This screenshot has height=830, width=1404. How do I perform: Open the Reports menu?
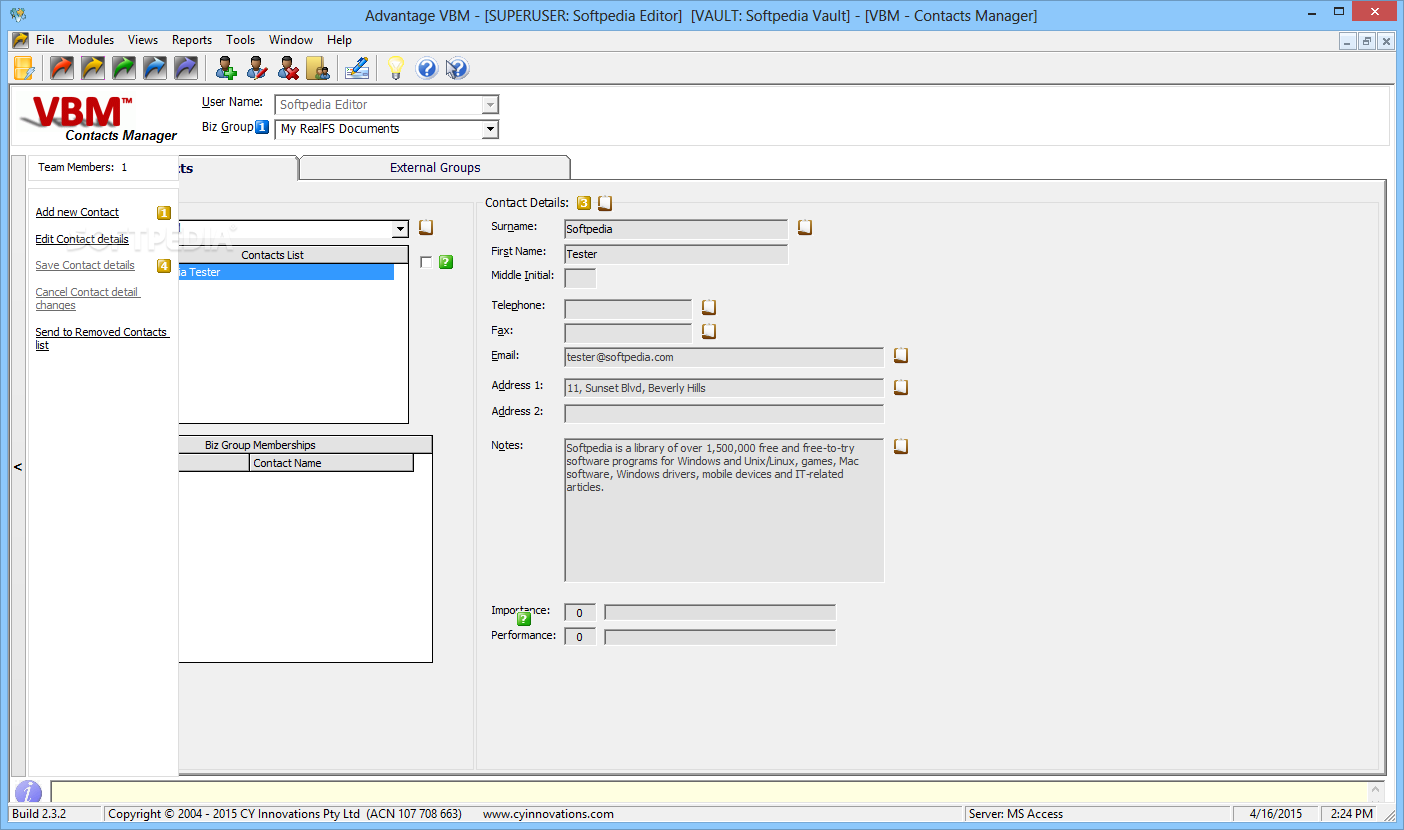(x=192, y=40)
